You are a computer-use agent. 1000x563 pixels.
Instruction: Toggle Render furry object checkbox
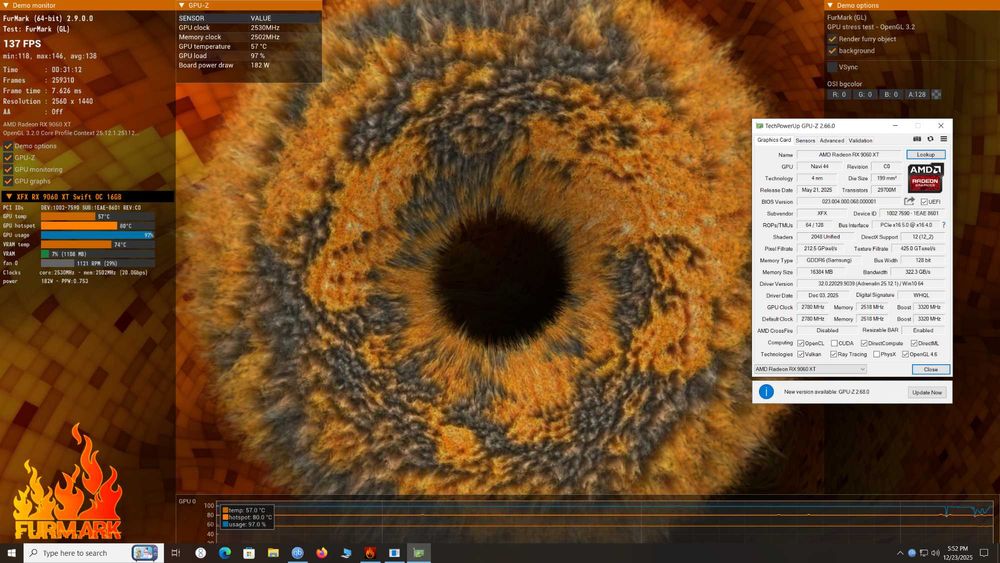[832, 39]
